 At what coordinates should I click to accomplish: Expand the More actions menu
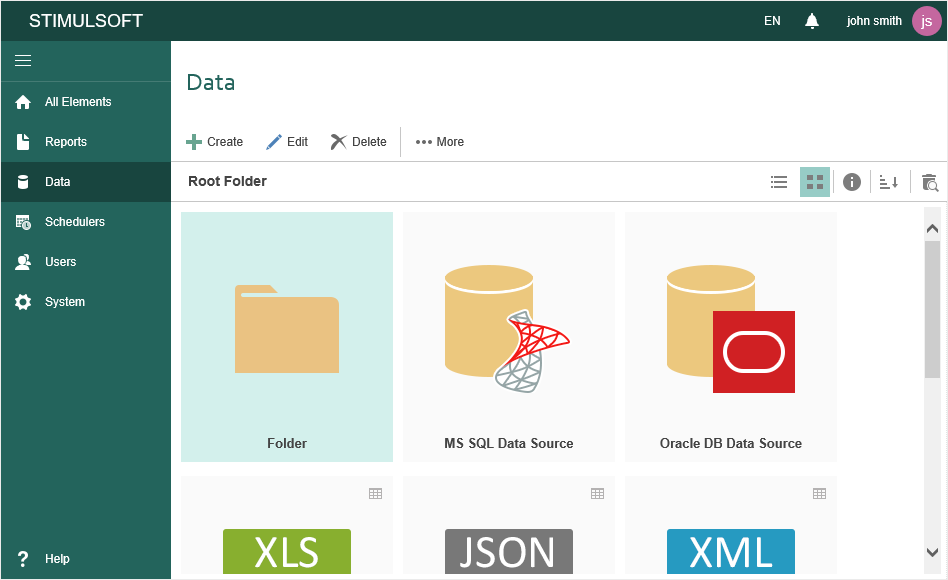pyautogui.click(x=440, y=142)
